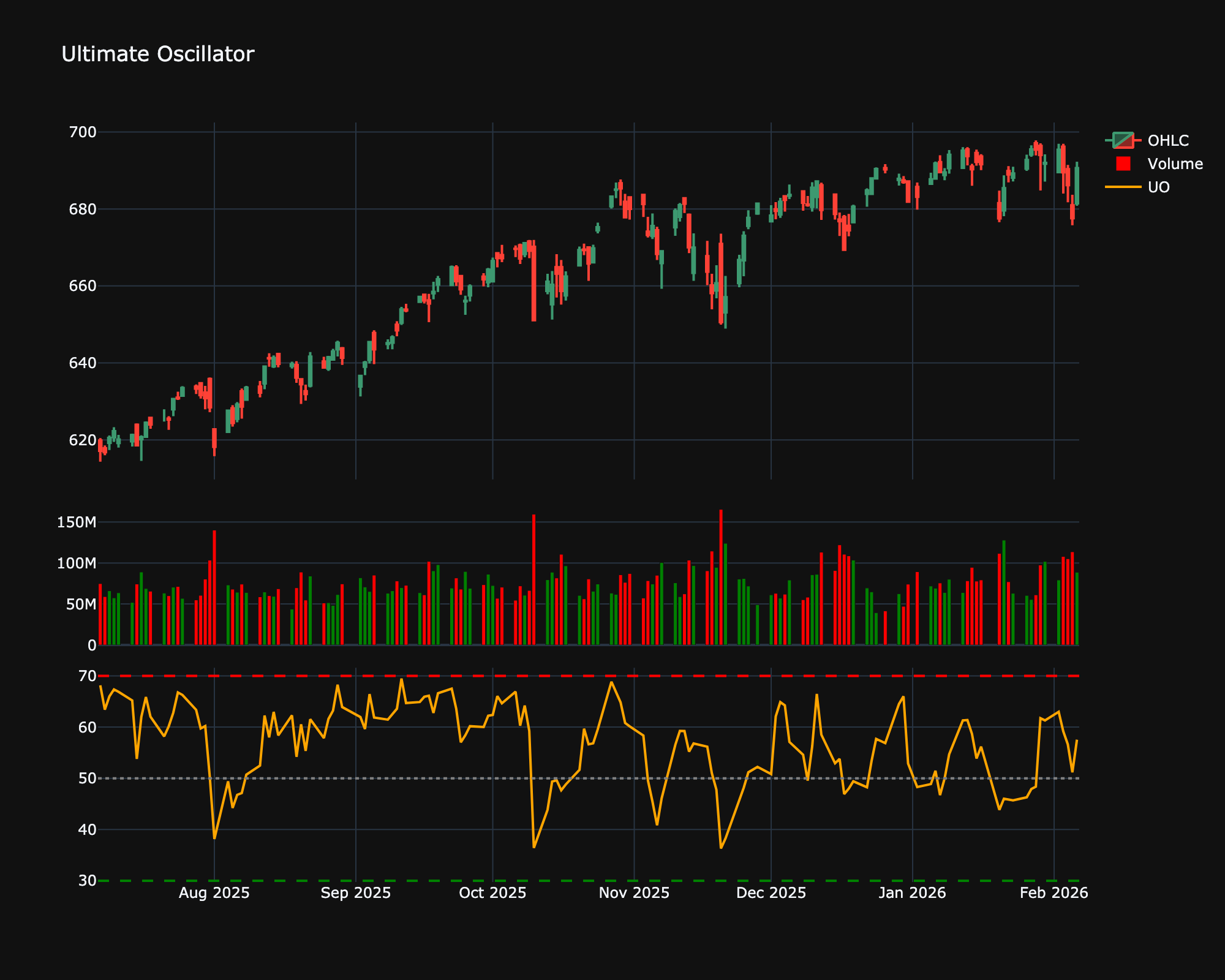Click the Ultimate Oscillator chart title
Image resolution: width=1225 pixels, height=980 pixels.
(x=157, y=55)
